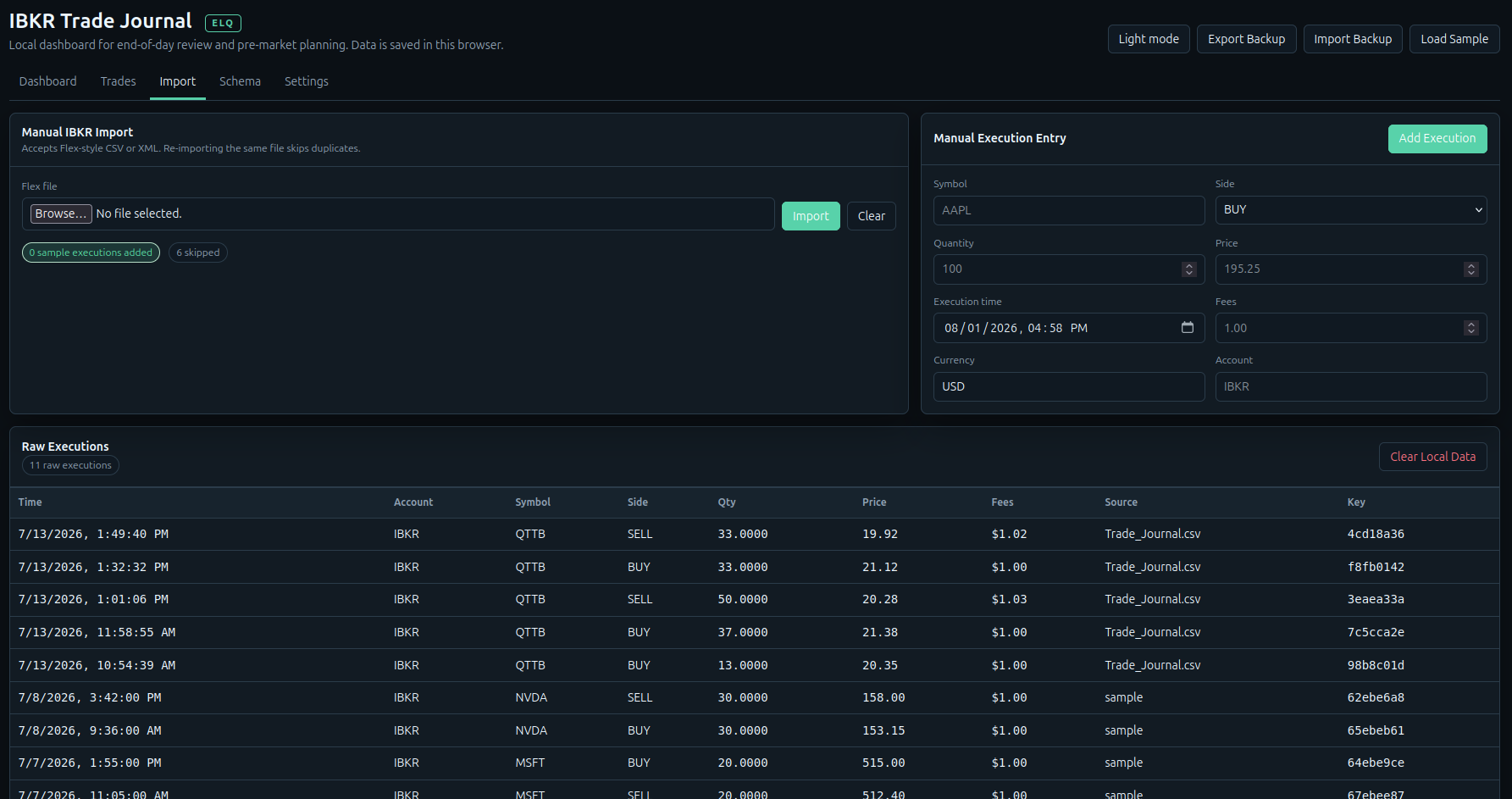Open the Side dropdown showing BUY
Image resolution: width=1512 pixels, height=799 pixels.
click(x=1351, y=210)
